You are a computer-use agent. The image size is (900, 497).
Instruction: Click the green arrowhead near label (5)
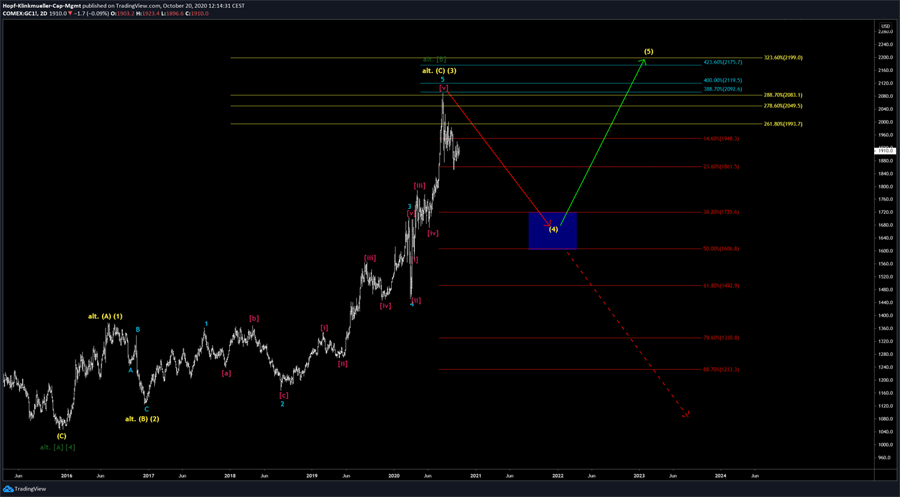coord(644,63)
